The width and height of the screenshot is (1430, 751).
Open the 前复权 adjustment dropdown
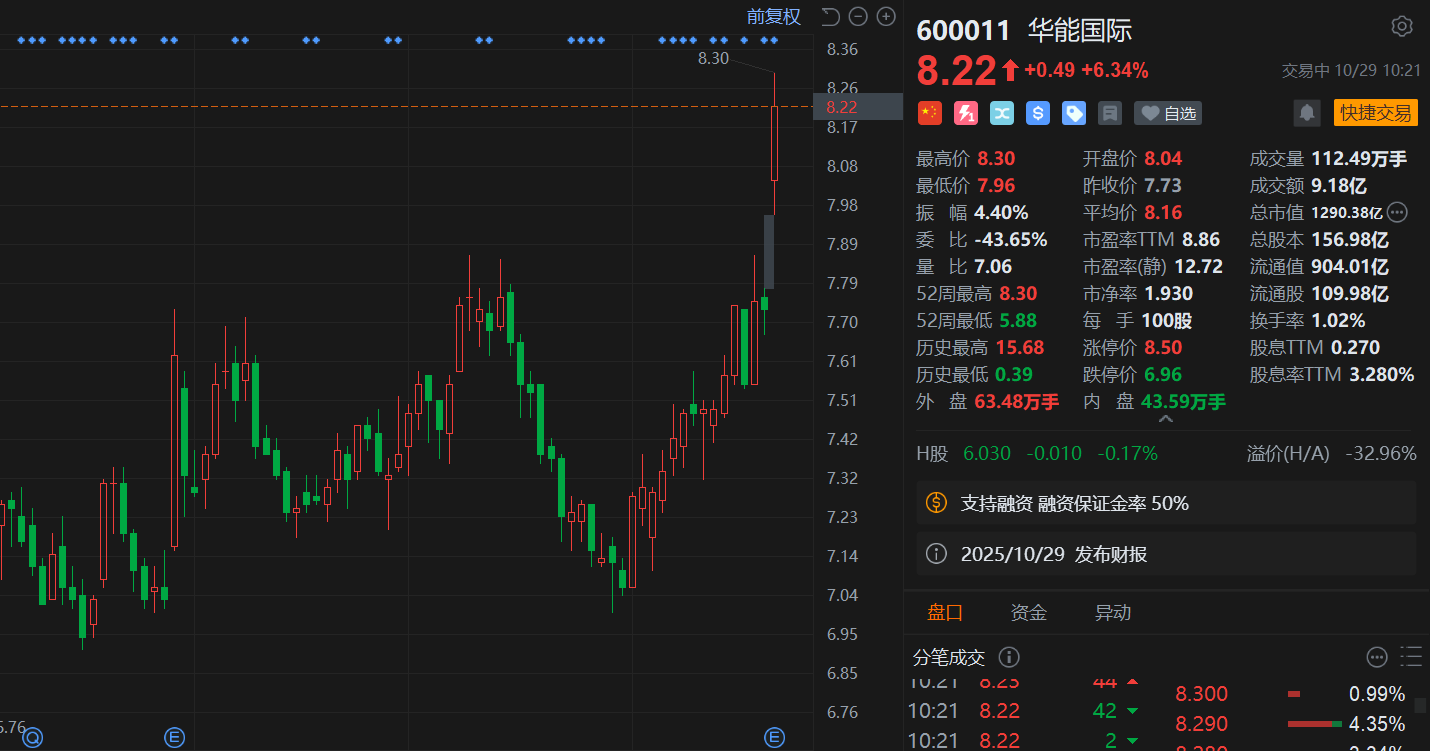(773, 17)
